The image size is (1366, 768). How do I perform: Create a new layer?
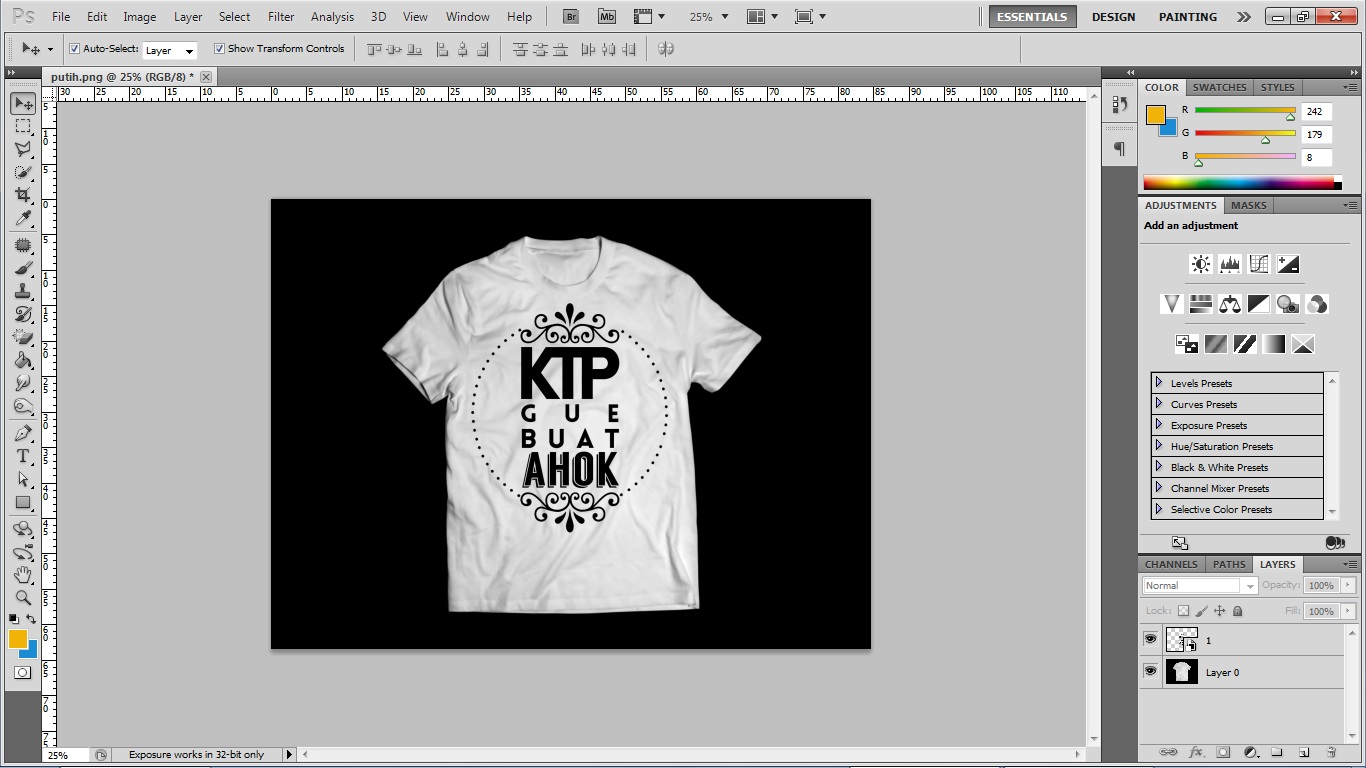click(1304, 752)
